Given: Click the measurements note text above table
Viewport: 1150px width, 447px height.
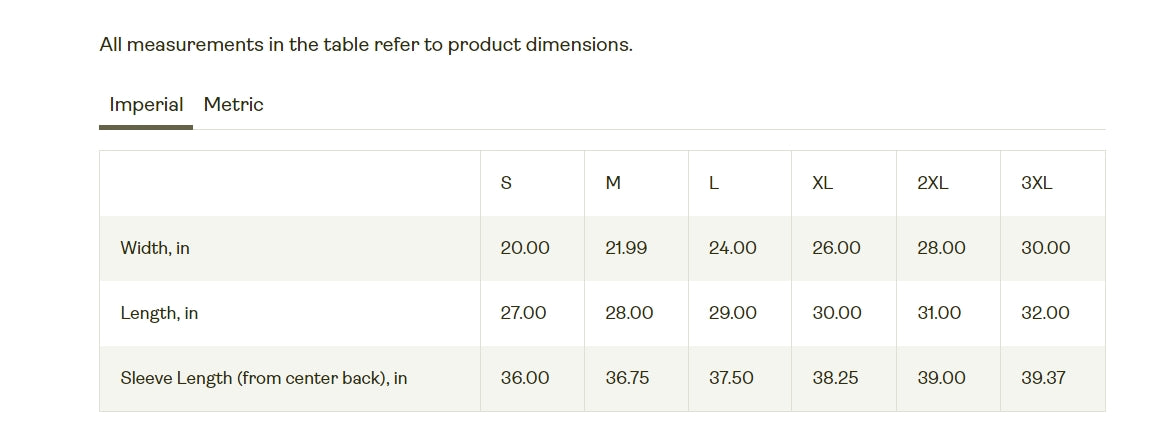Looking at the screenshot, I should (x=366, y=45).
